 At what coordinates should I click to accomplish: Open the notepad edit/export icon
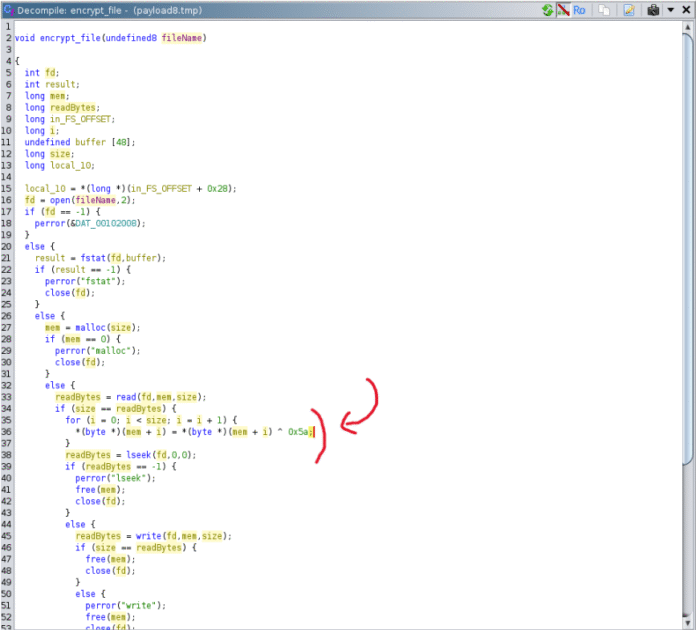(x=629, y=9)
